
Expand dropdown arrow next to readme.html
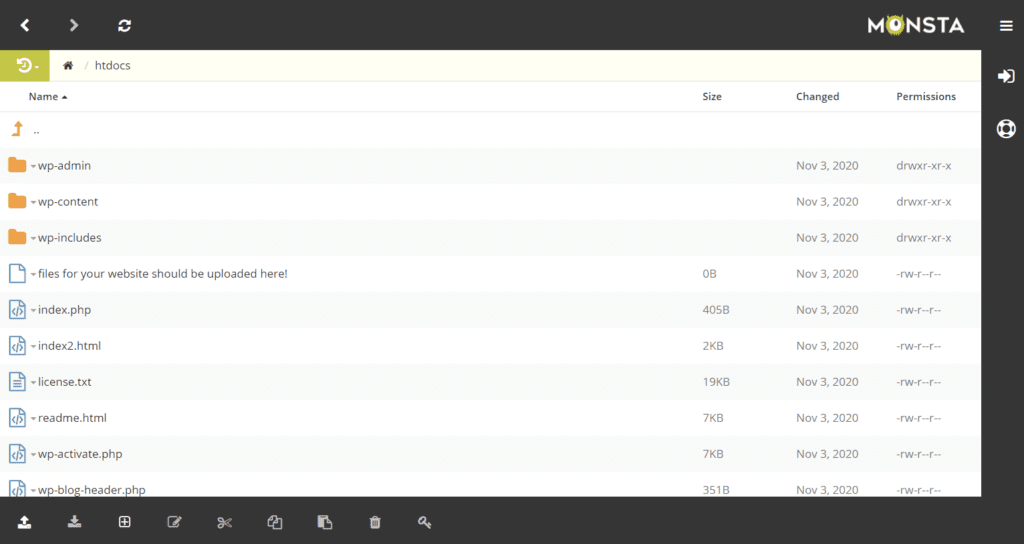(33, 419)
